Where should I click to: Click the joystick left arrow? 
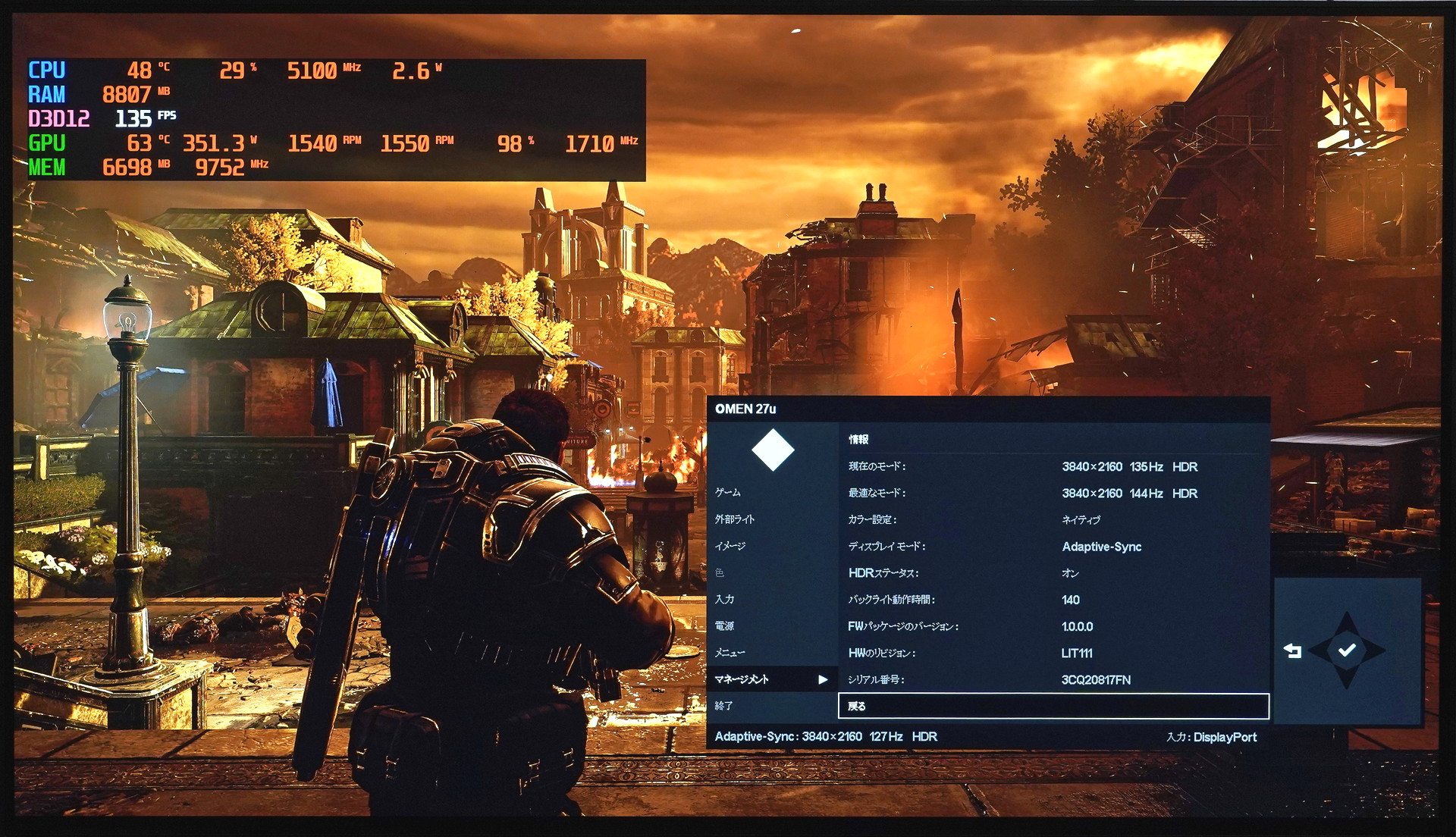coord(1317,650)
